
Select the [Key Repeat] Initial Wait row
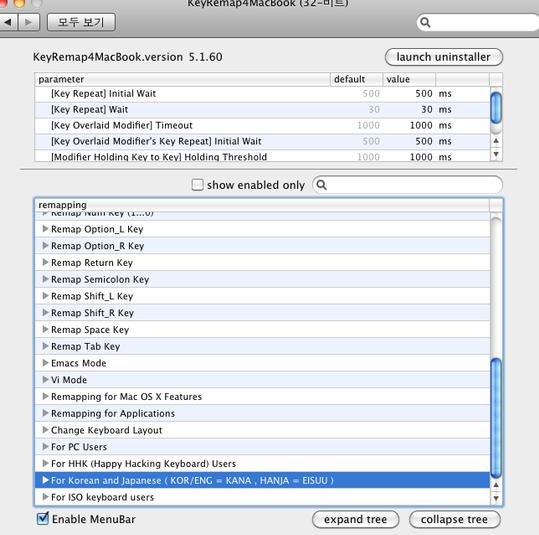click(x=262, y=94)
